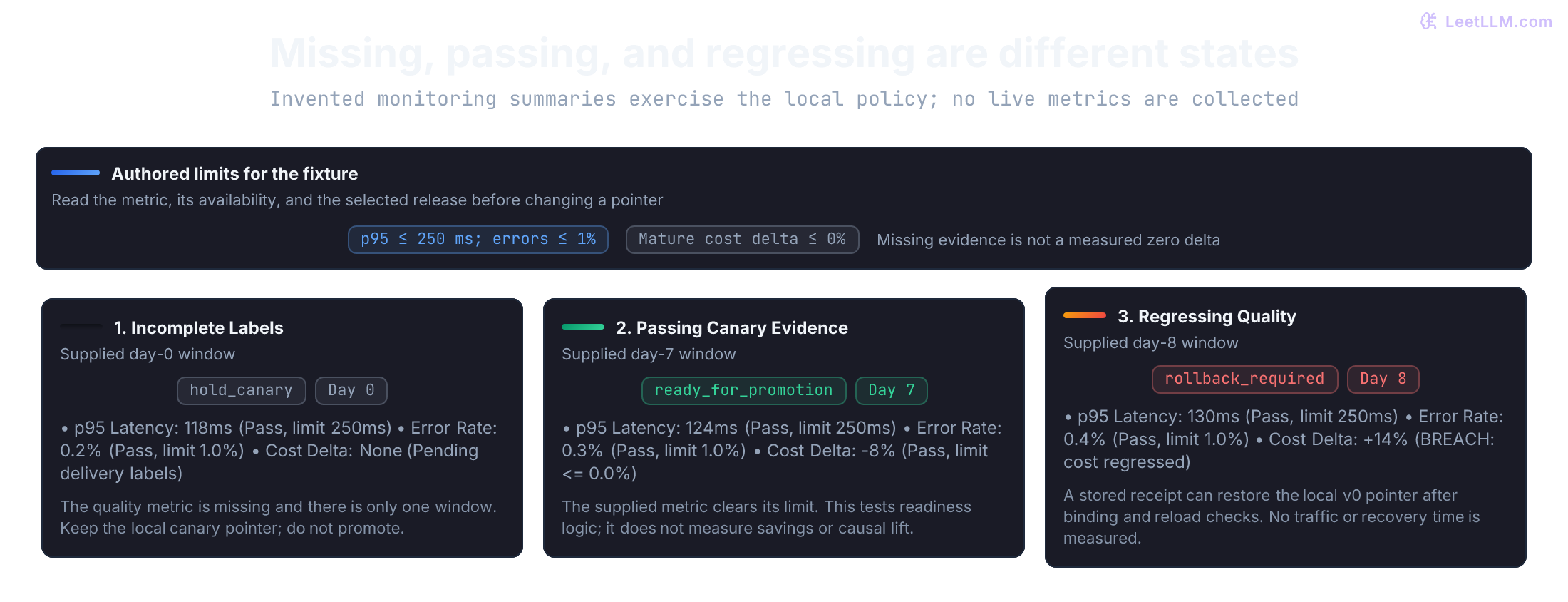Click the 2. Passing Canary Evidence heading

[732, 328]
